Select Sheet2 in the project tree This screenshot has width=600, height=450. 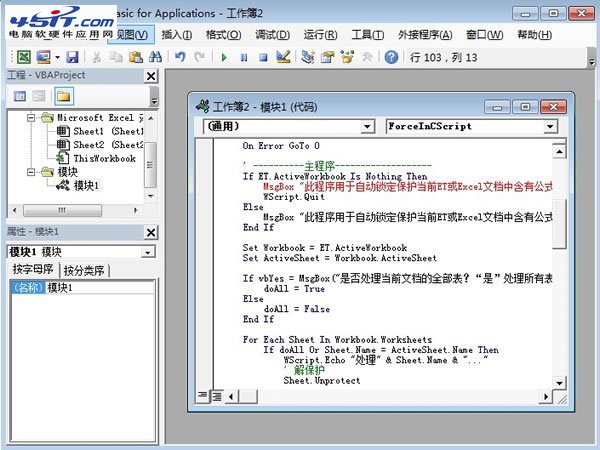pos(99,145)
